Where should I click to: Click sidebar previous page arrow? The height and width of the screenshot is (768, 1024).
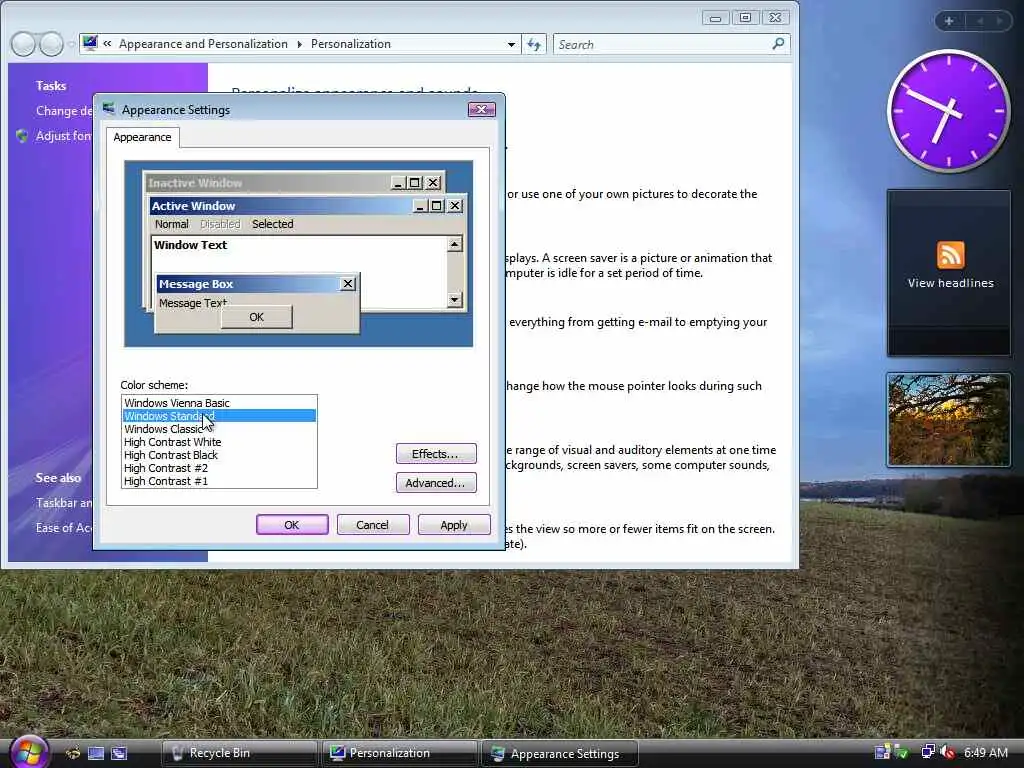point(980,21)
